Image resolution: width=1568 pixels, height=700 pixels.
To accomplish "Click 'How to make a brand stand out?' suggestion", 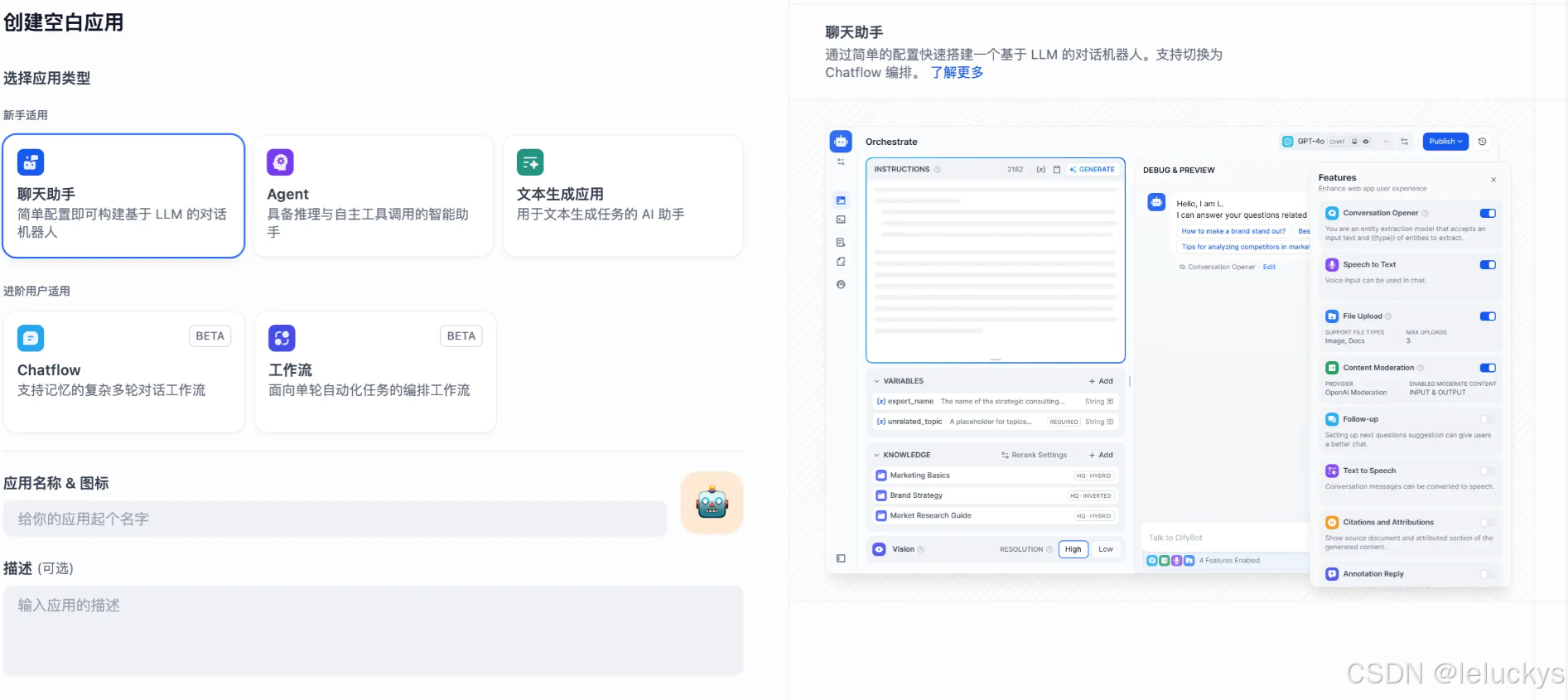I will (1233, 231).
